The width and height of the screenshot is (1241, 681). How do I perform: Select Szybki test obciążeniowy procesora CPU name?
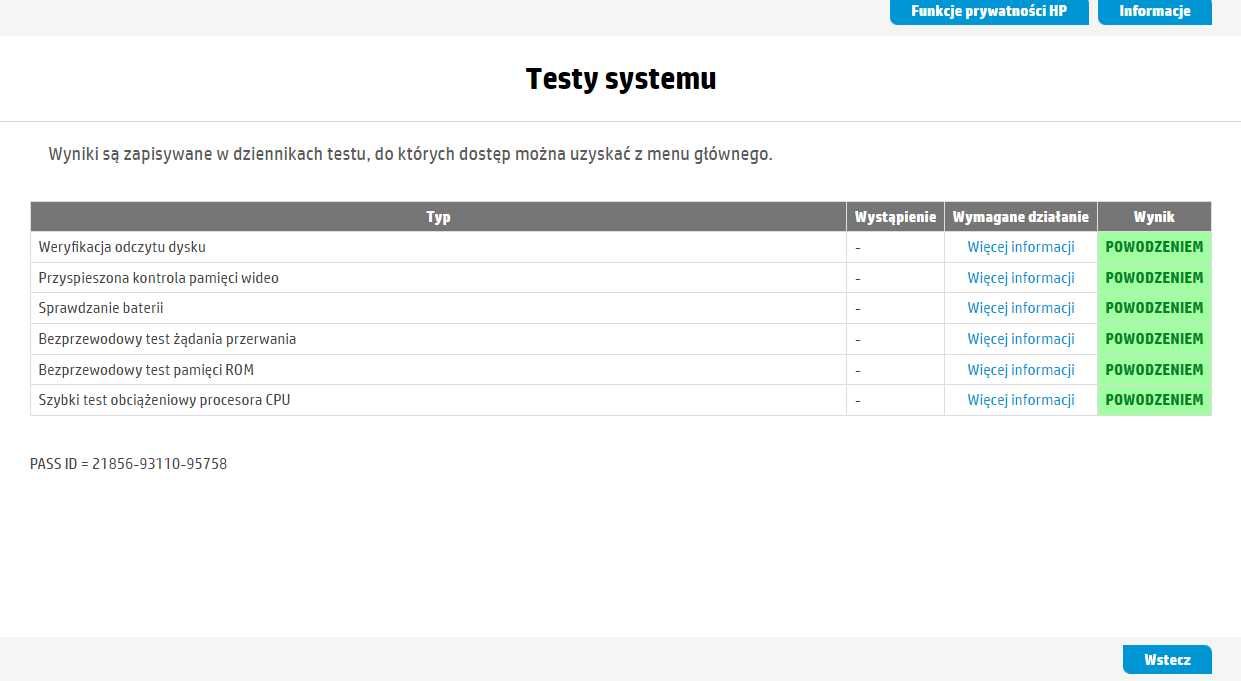point(165,400)
